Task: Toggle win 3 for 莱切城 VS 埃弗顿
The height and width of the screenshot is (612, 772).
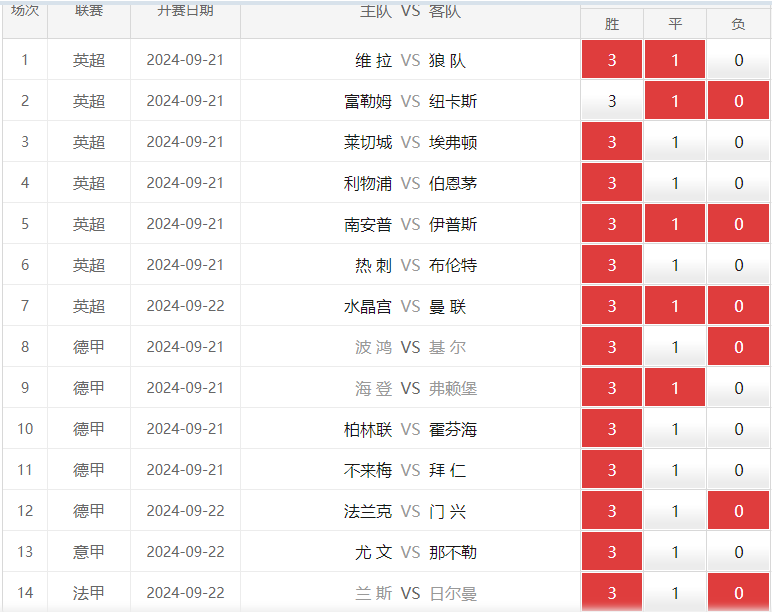Action: [611, 142]
